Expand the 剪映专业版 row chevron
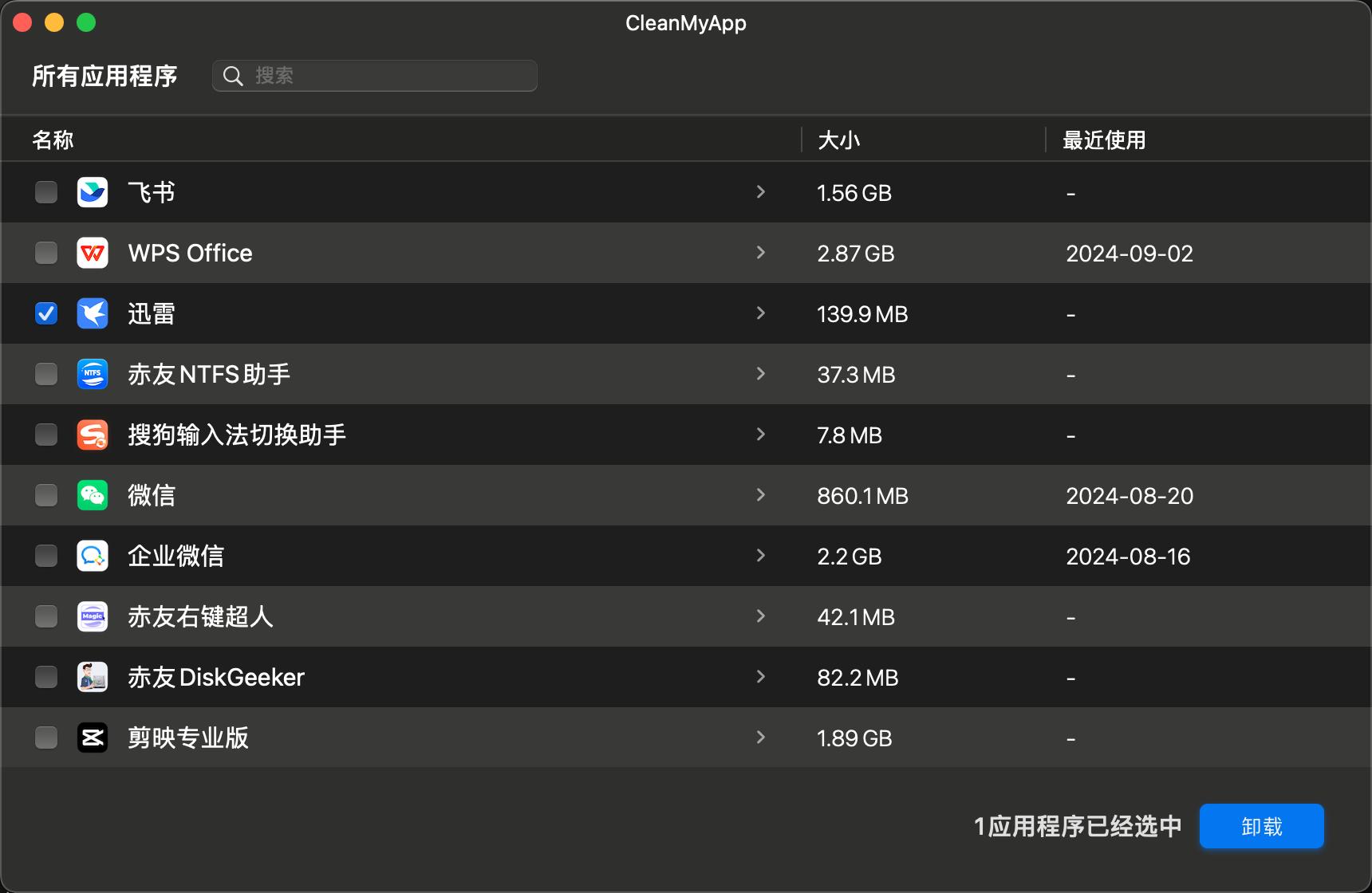 click(761, 738)
